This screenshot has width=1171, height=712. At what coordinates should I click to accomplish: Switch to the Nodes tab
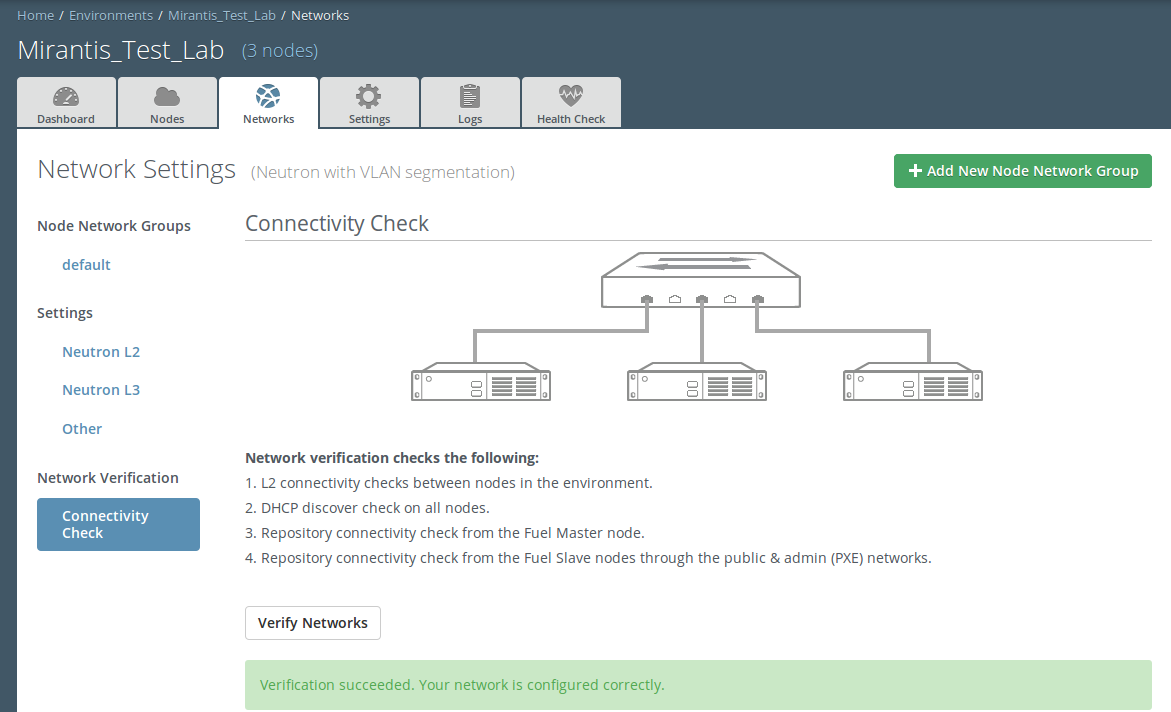click(x=167, y=102)
